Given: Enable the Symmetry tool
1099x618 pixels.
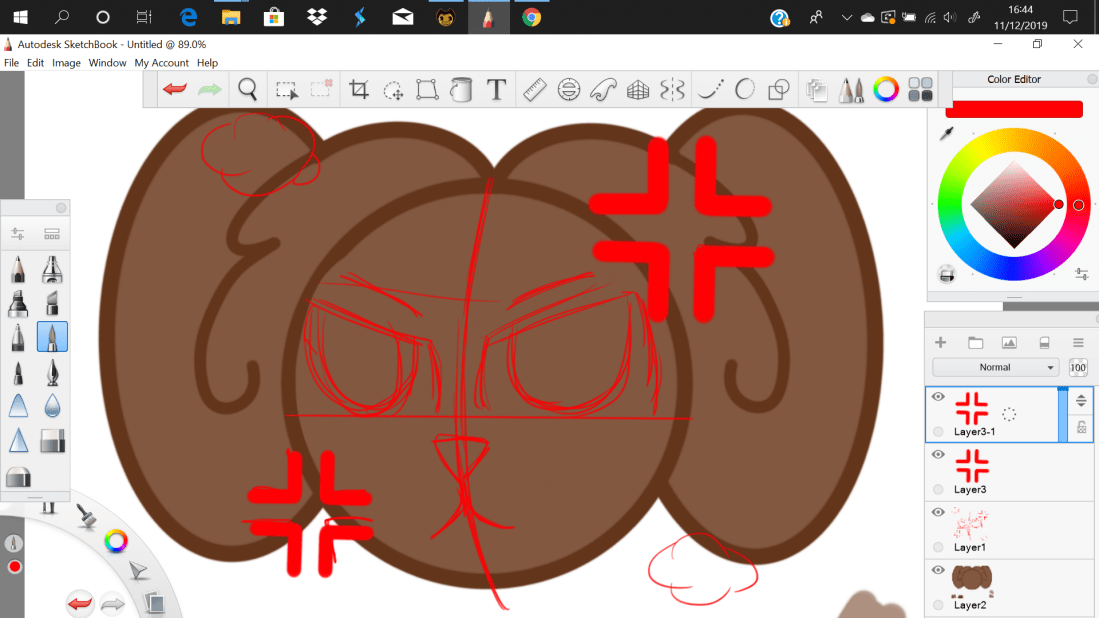Looking at the screenshot, I should click(672, 90).
